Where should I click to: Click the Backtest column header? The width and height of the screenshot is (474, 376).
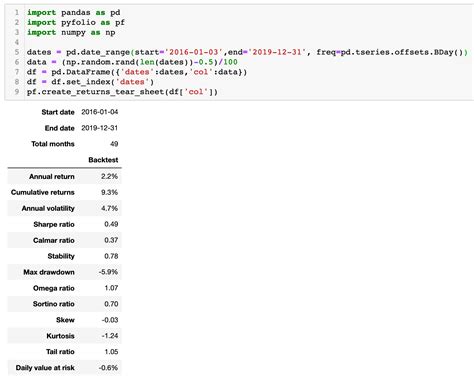[103, 160]
